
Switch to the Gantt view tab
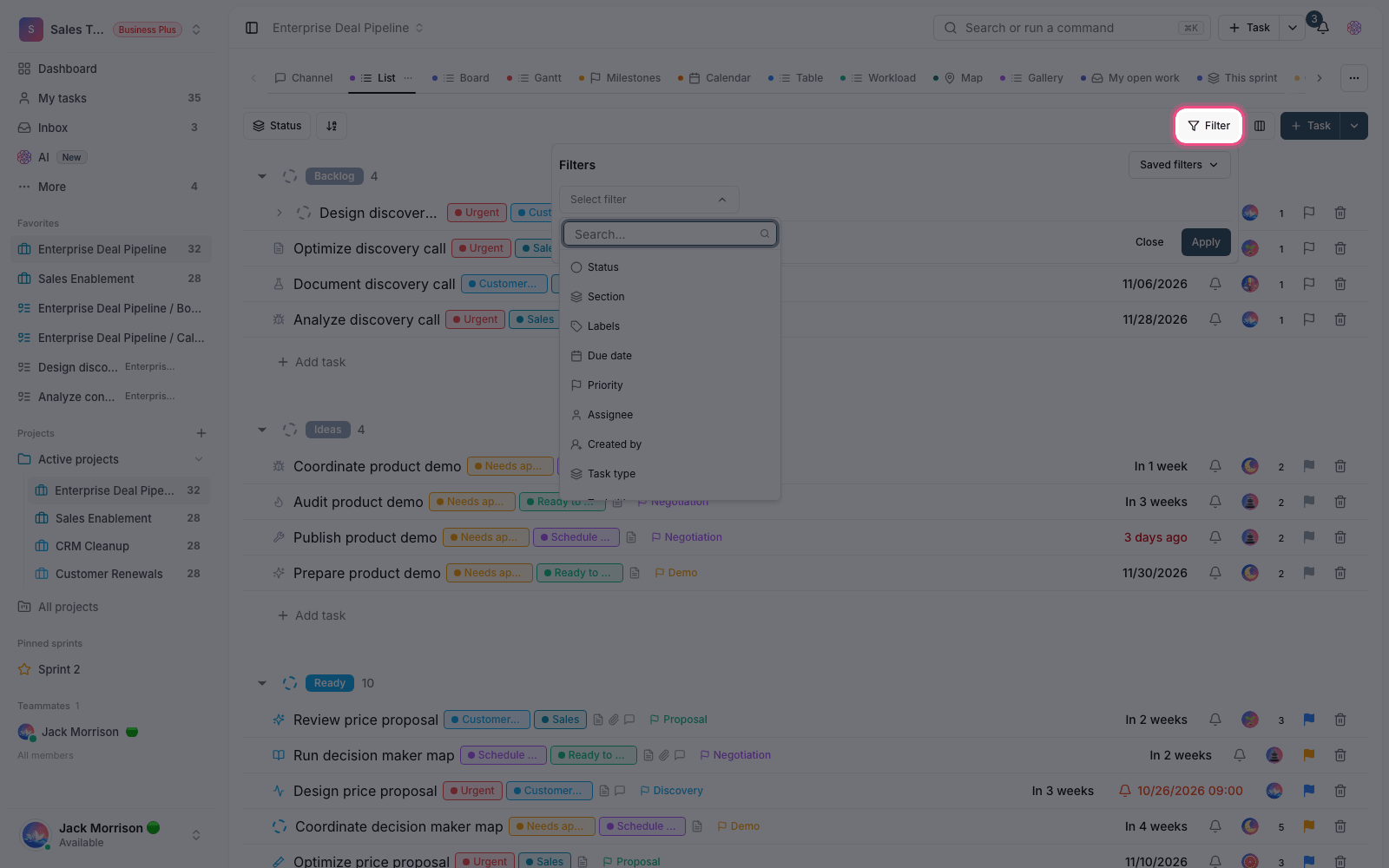[x=535, y=78]
